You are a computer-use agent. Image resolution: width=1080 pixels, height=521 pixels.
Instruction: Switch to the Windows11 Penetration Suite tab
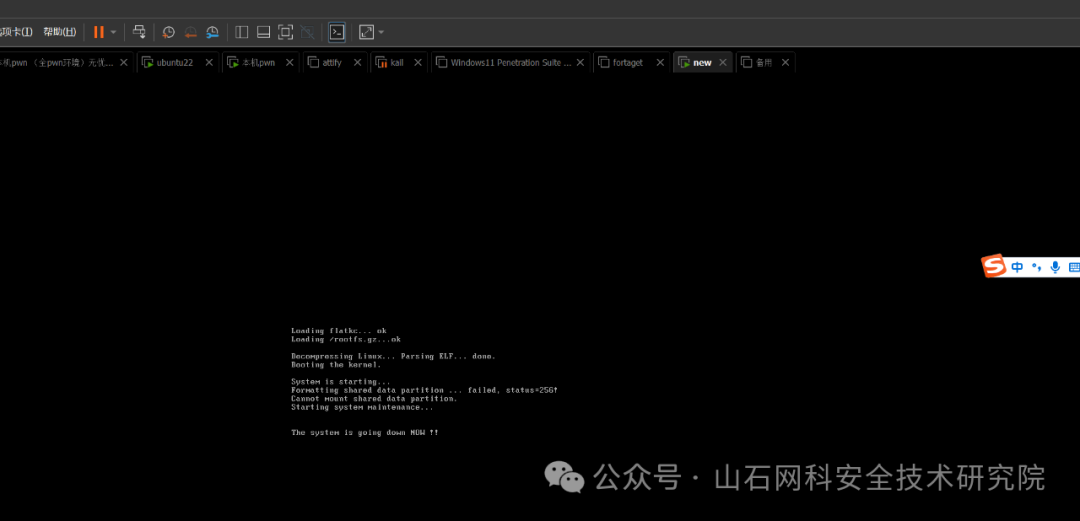click(510, 63)
